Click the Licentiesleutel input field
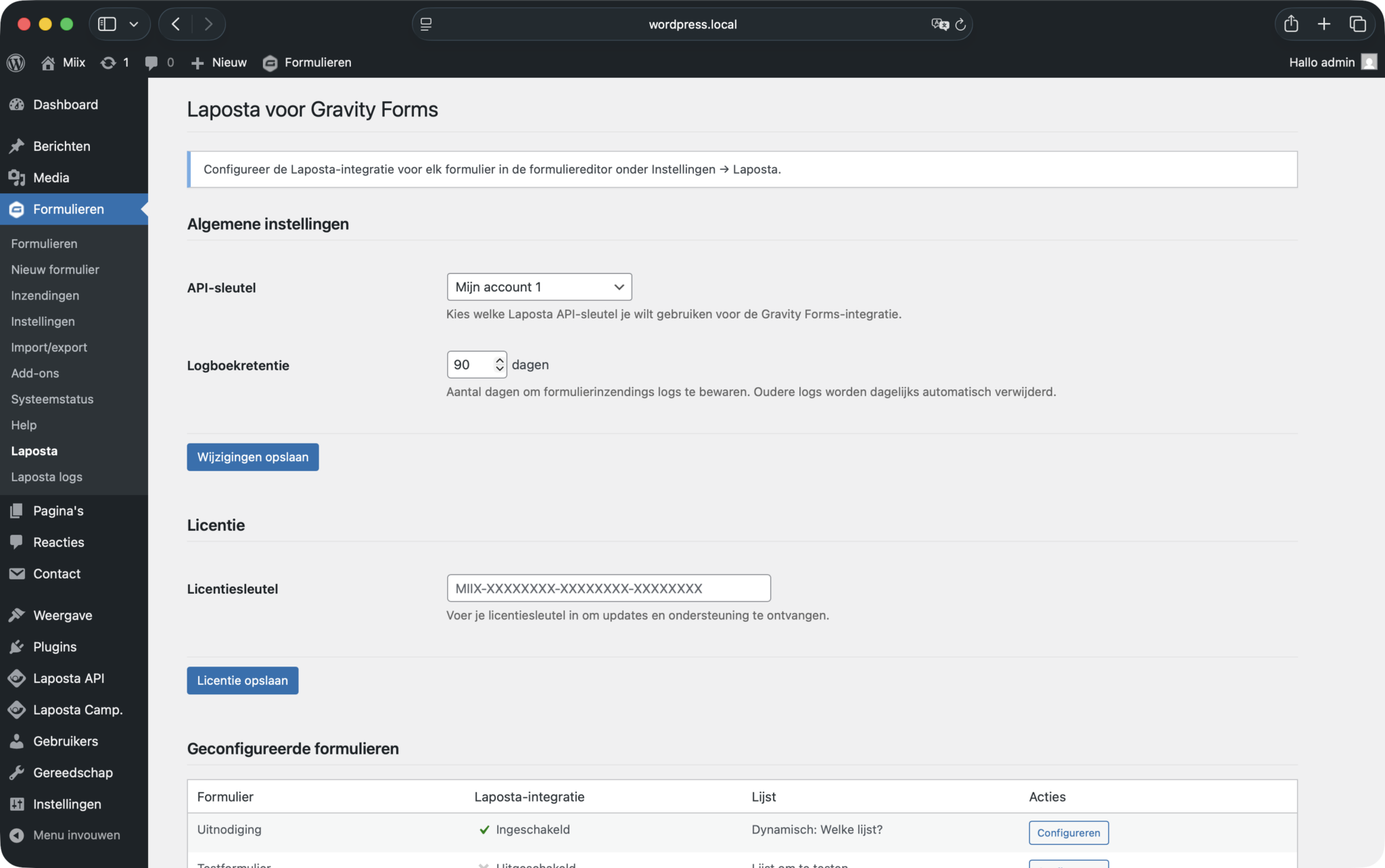1385x868 pixels. click(x=608, y=588)
